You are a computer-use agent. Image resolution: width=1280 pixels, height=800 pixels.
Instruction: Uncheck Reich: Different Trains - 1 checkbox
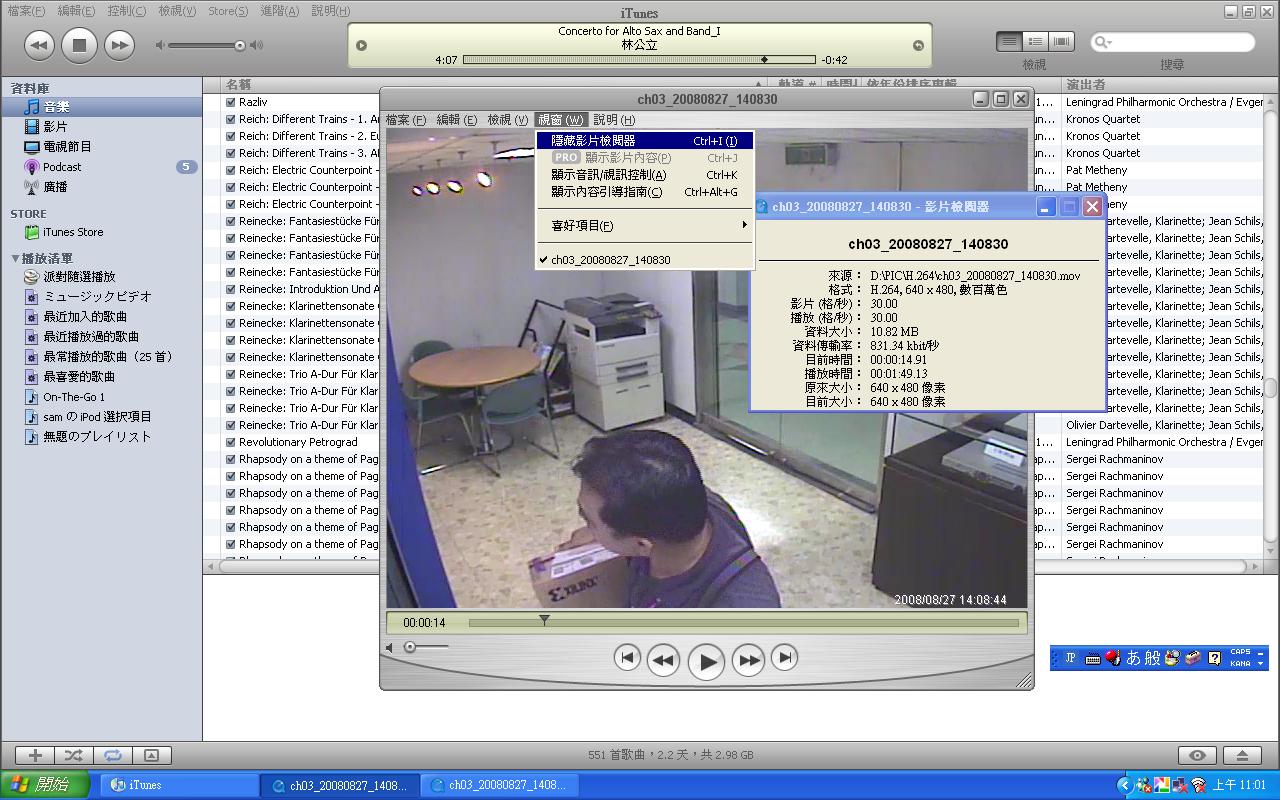click(231, 119)
